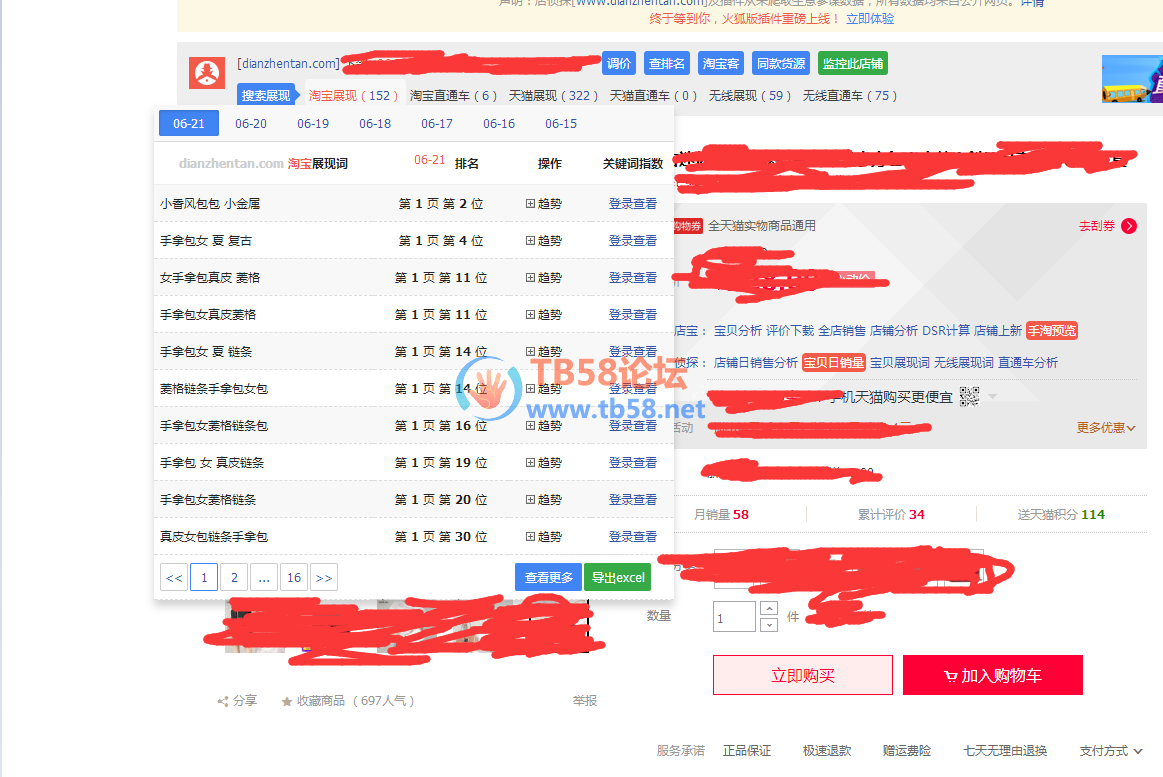Viewport: 1163px width, 777px height.
Task: Click the school bus banner image
Action: [1133, 79]
